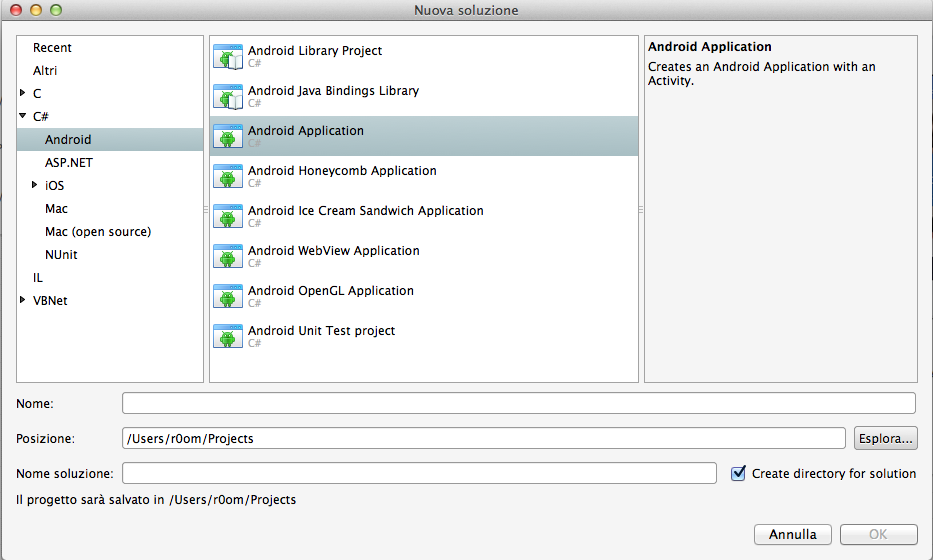Focus the Nome text field
Viewport: 933px width, 560px height.
(x=519, y=403)
